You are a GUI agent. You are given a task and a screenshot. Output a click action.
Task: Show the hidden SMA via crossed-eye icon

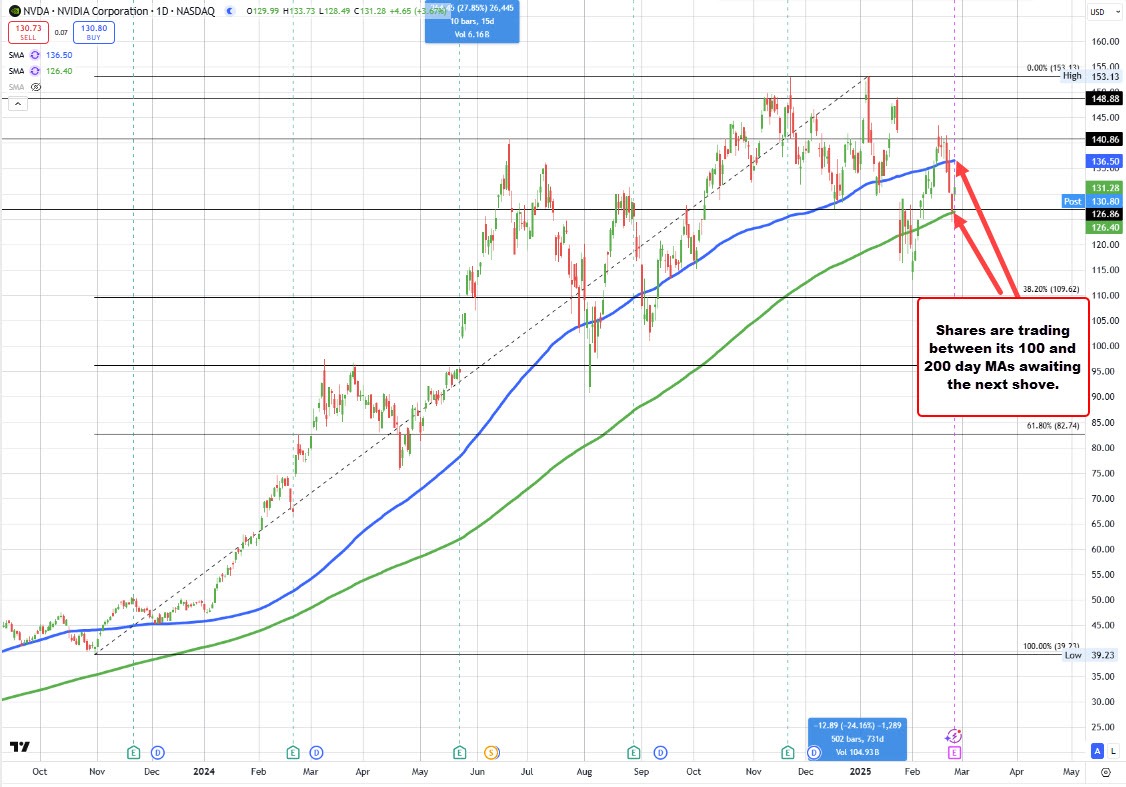[x=36, y=87]
